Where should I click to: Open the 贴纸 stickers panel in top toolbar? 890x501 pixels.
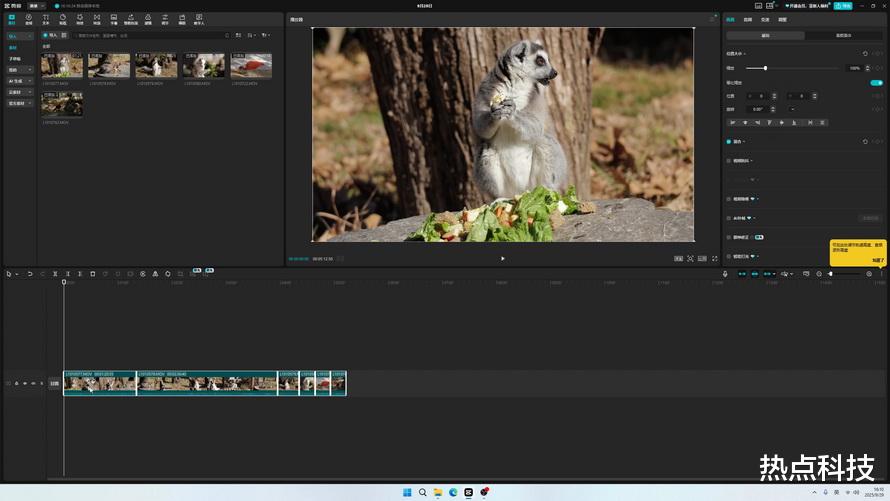pyautogui.click(x=62, y=19)
